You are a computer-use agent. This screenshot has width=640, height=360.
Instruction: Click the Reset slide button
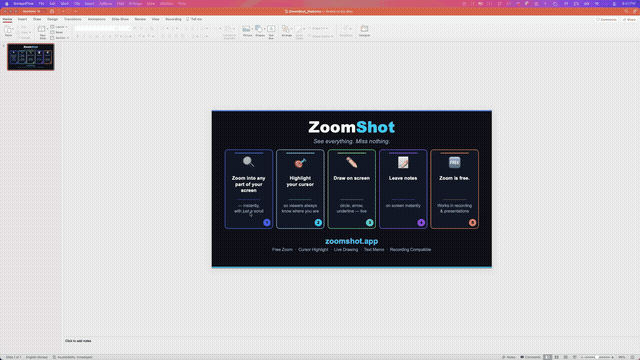point(57,32)
